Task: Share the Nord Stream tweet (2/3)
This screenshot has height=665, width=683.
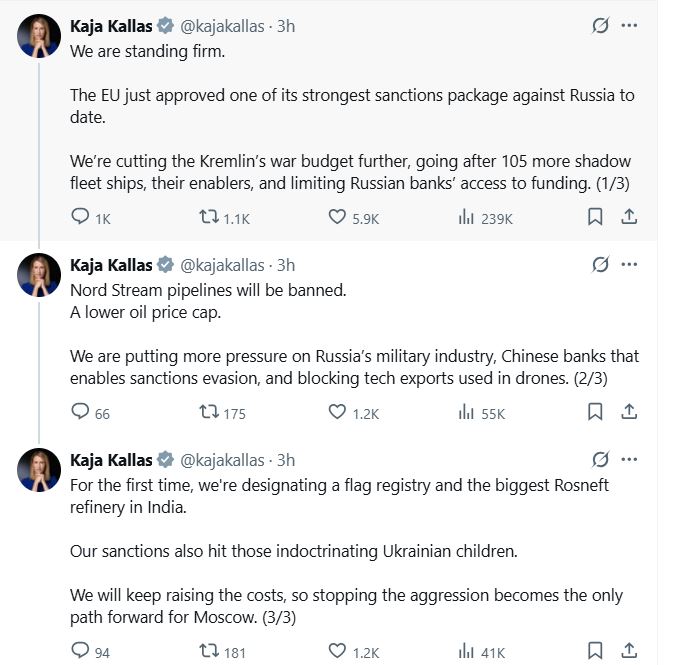Action: click(629, 411)
